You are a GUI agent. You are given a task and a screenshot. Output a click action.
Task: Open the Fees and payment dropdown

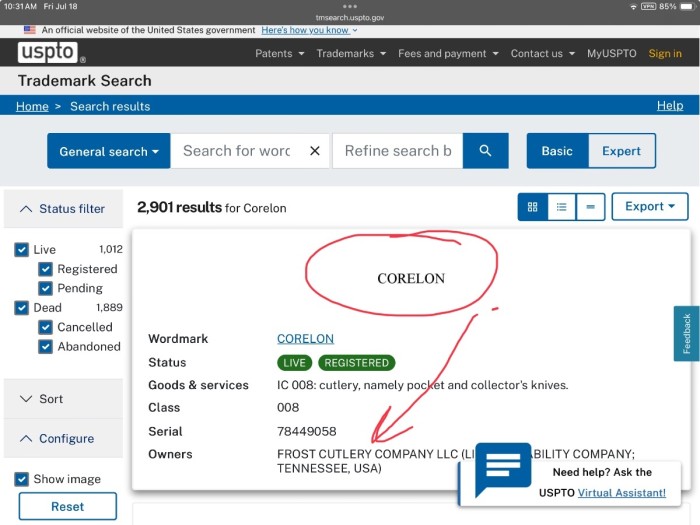pos(448,54)
